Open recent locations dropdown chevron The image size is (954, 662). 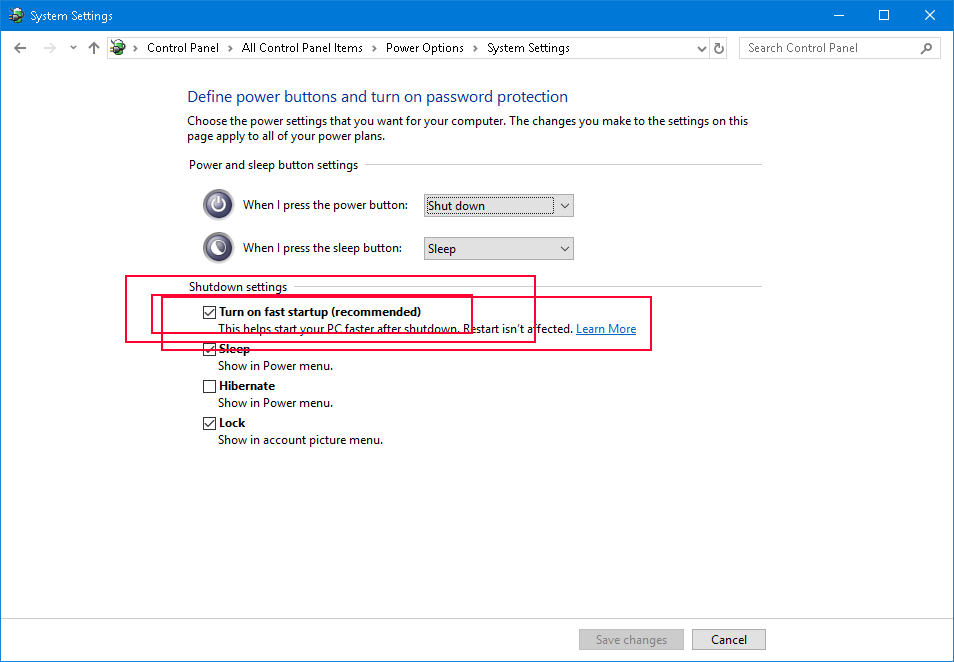pos(73,48)
